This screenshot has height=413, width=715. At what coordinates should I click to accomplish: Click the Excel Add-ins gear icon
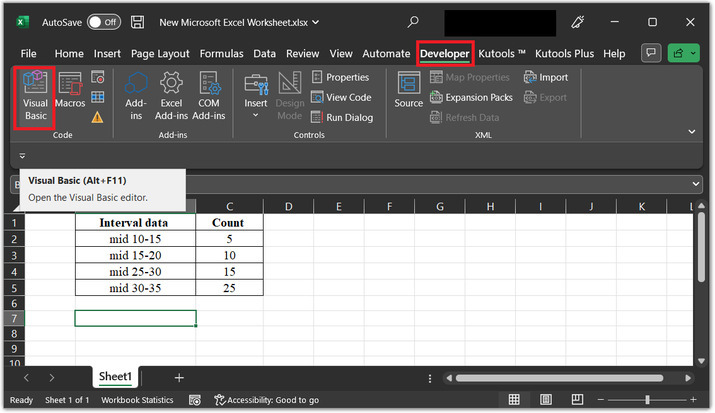pyautogui.click(x=171, y=84)
